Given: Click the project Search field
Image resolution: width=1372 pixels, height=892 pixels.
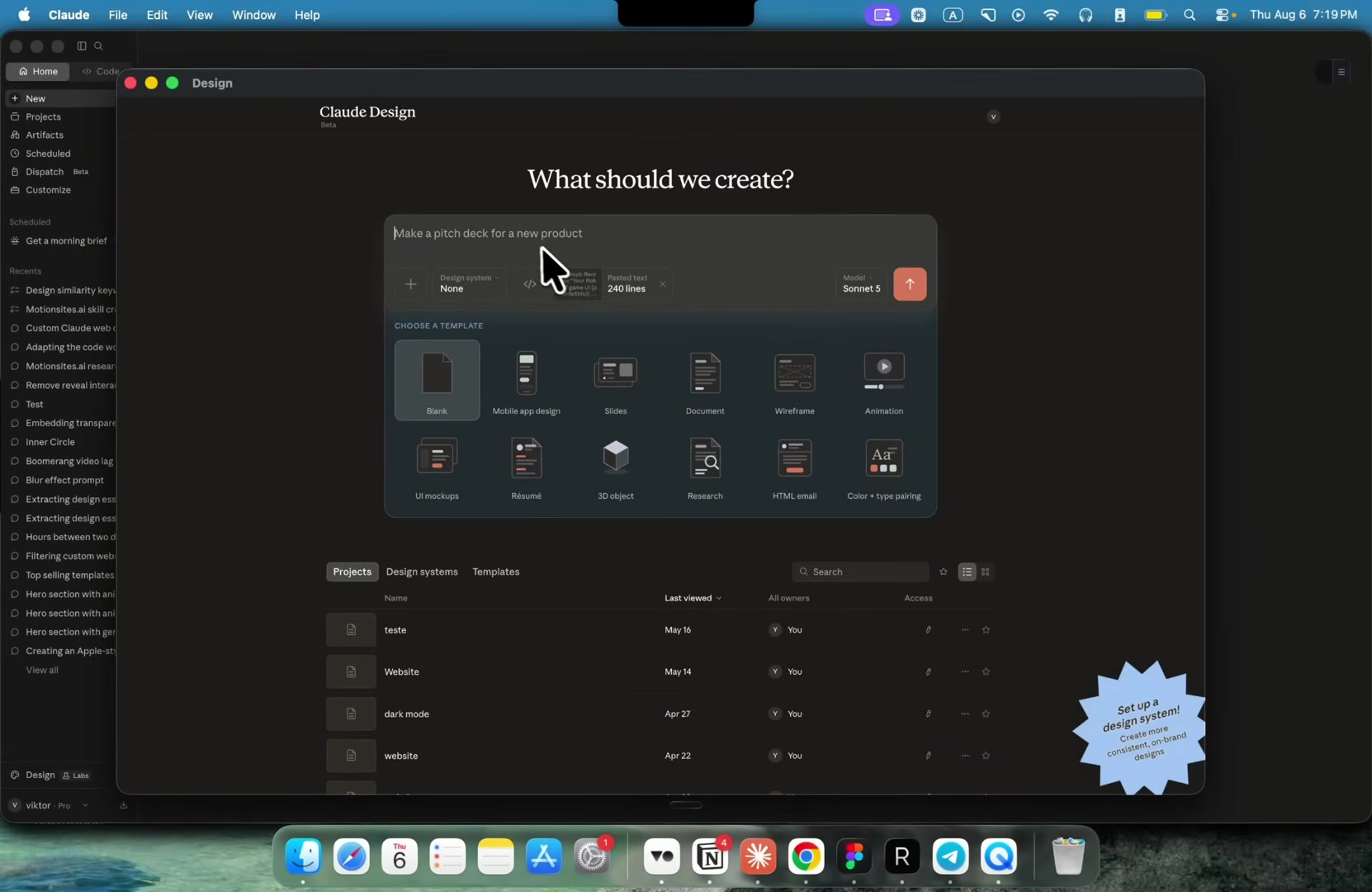Looking at the screenshot, I should (860, 572).
